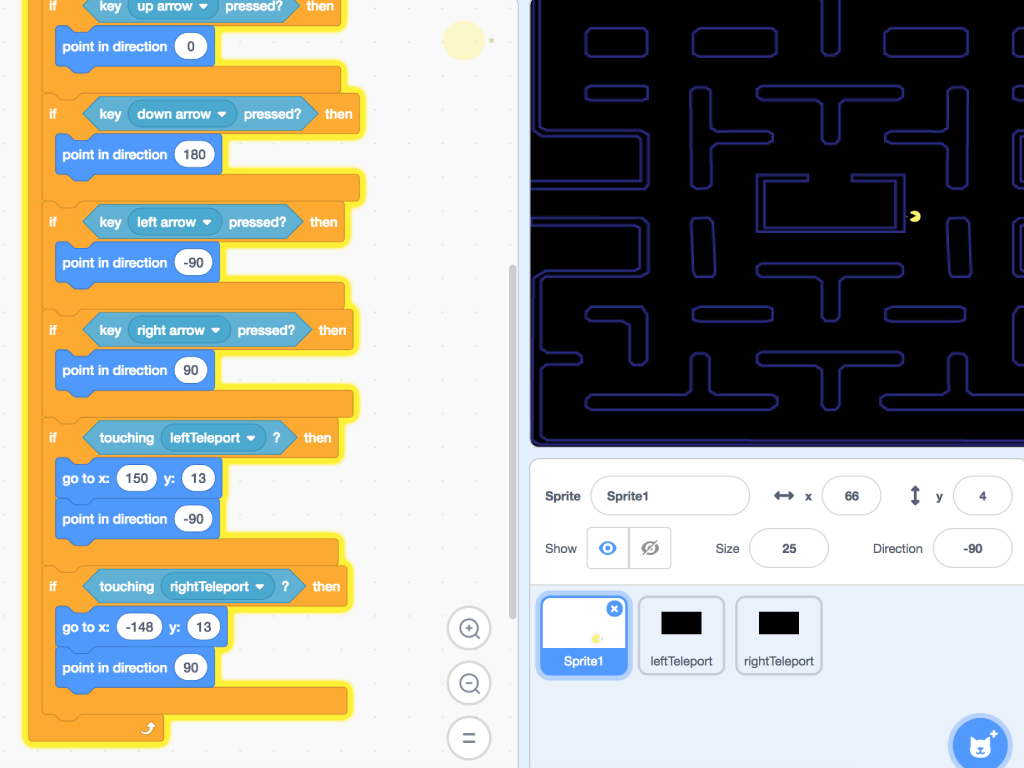This screenshot has width=1024, height=768.
Task: Click the x position arrows icon
Action: [x=784, y=496]
